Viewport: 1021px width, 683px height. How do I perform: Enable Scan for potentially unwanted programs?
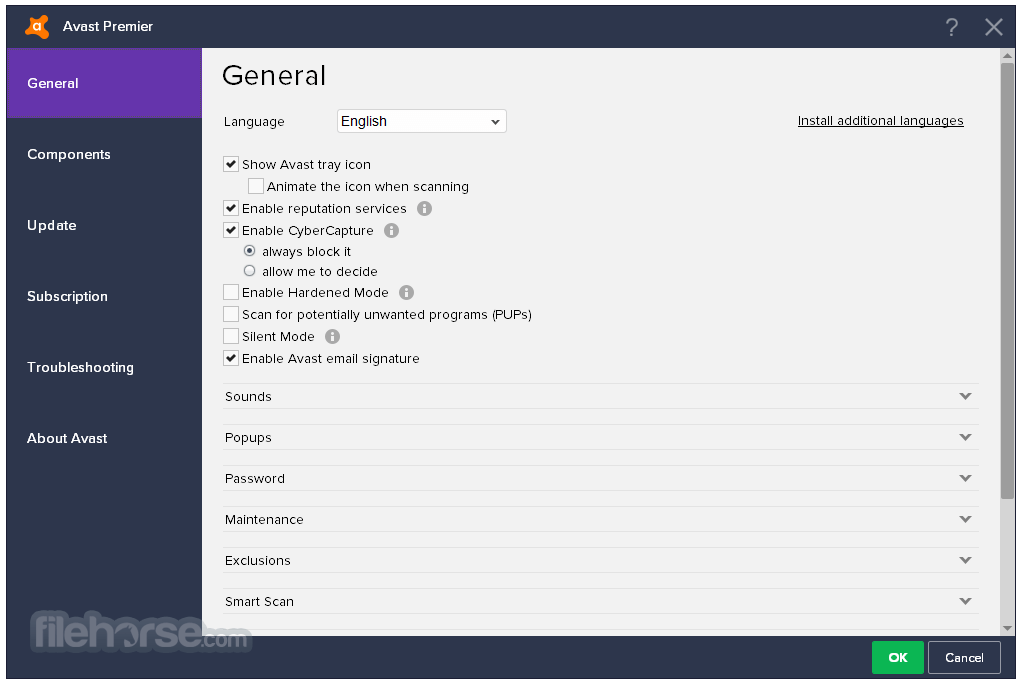click(231, 314)
